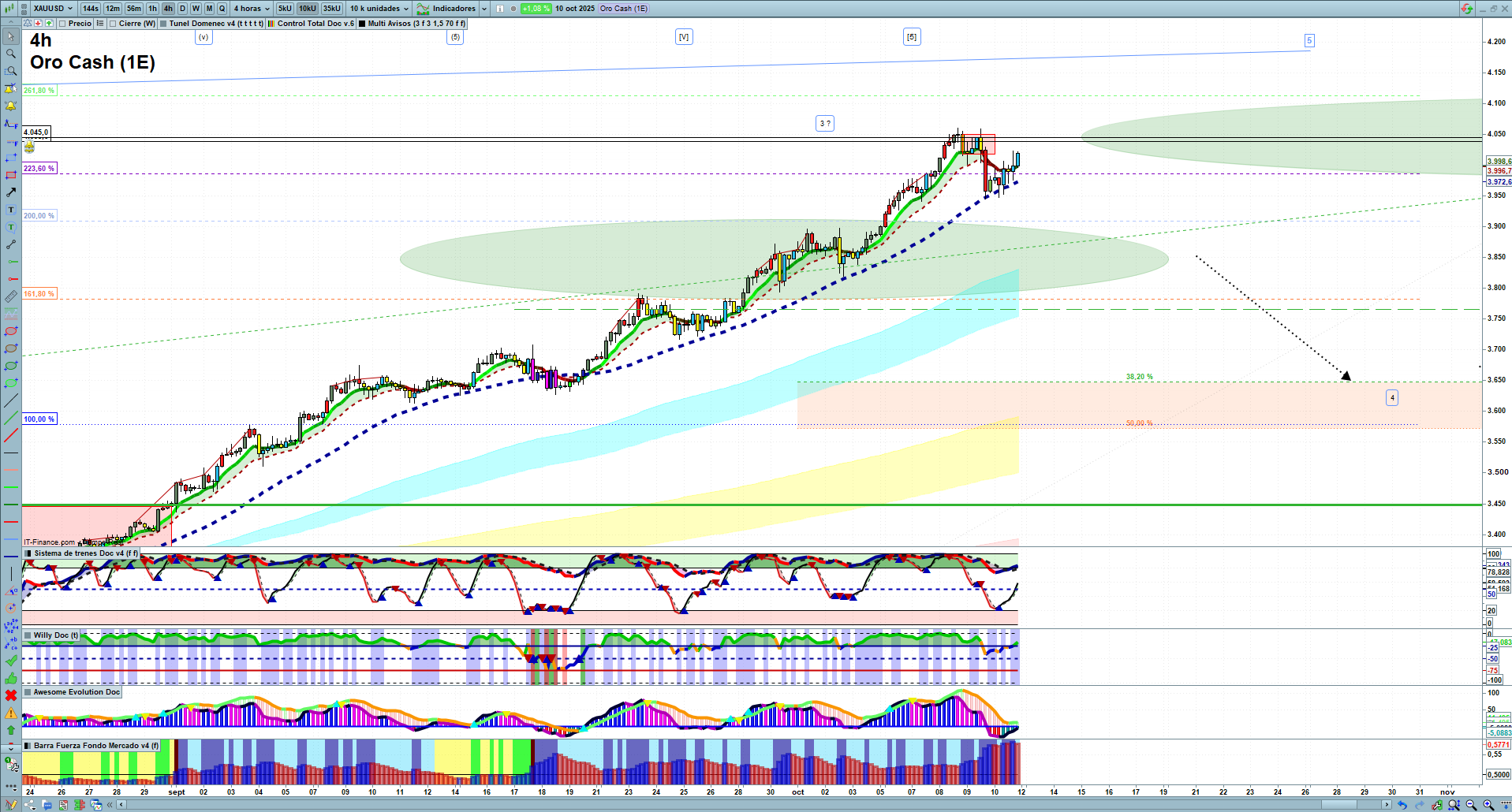This screenshot has width=1512, height=812.
Task: Switch to the 1h timeframe
Action: click(x=152, y=9)
